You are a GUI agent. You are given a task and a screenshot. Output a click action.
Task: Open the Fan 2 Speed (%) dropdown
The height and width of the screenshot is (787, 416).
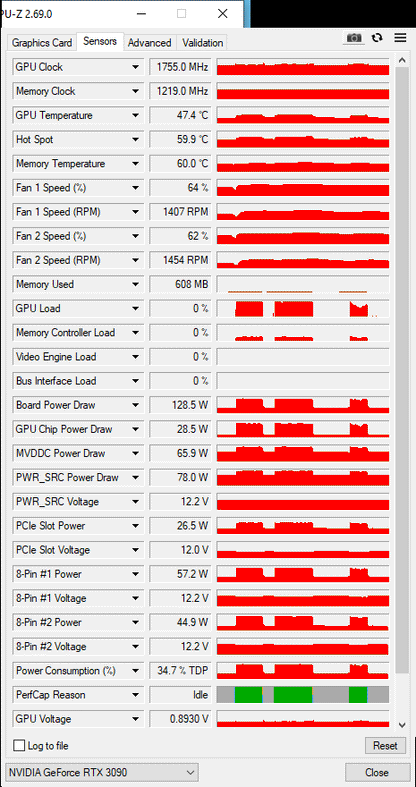click(135, 236)
